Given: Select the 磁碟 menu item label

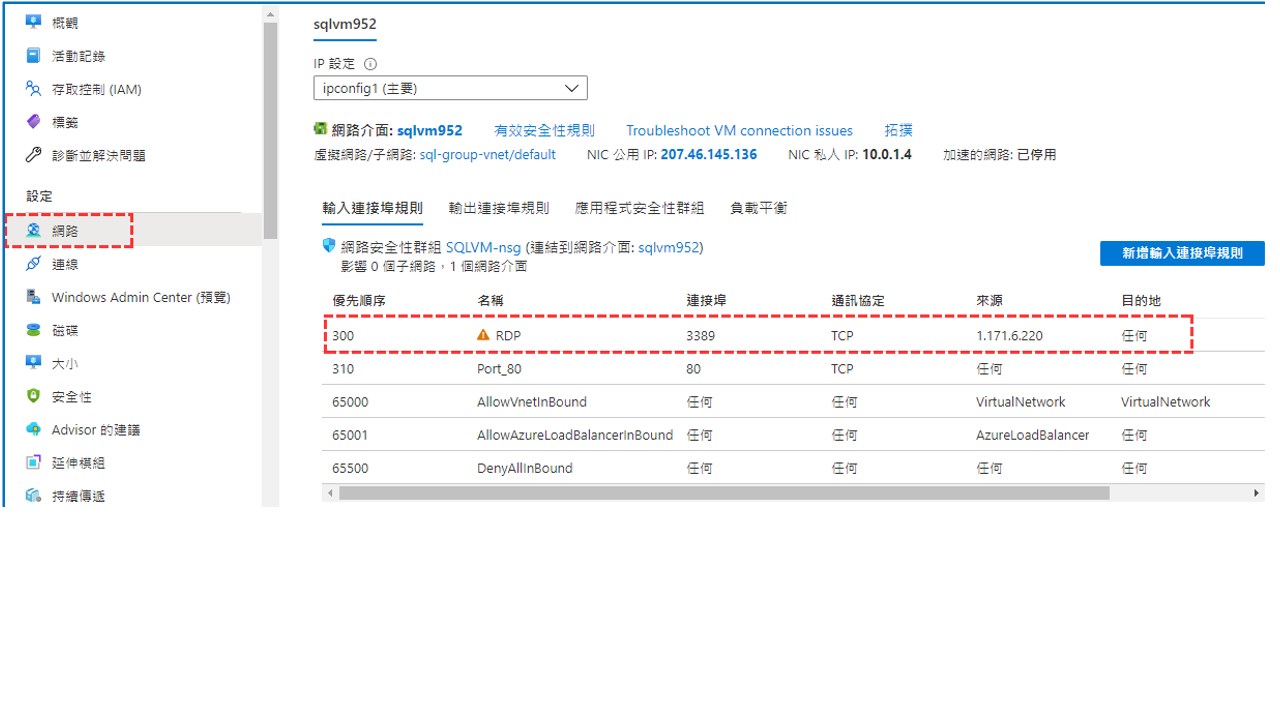Looking at the screenshot, I should (x=65, y=330).
